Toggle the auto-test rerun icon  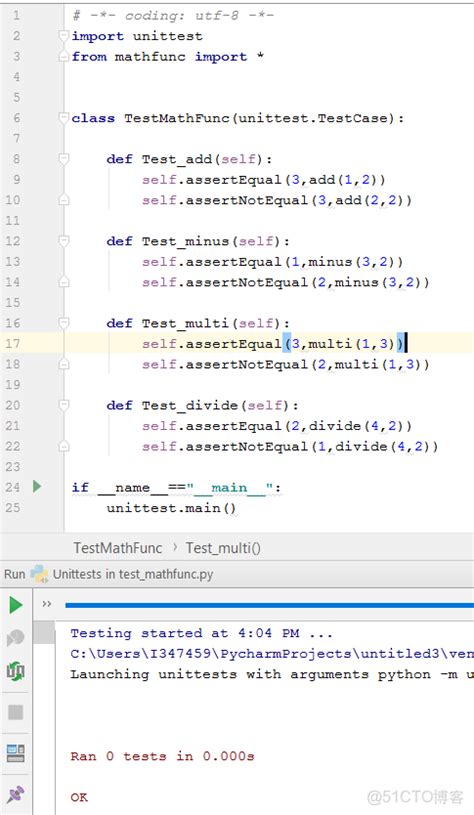(x=16, y=671)
